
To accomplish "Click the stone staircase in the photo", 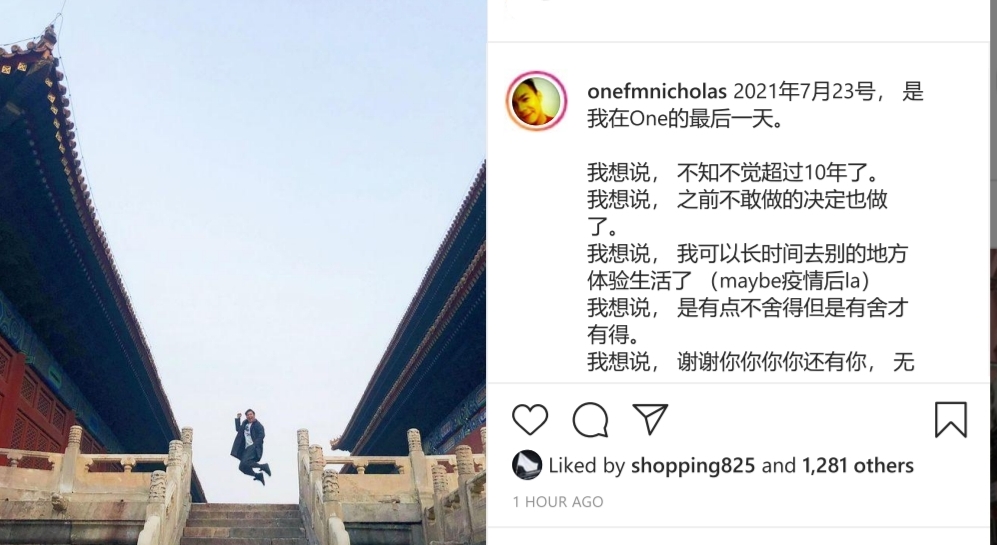I will click(x=243, y=523).
